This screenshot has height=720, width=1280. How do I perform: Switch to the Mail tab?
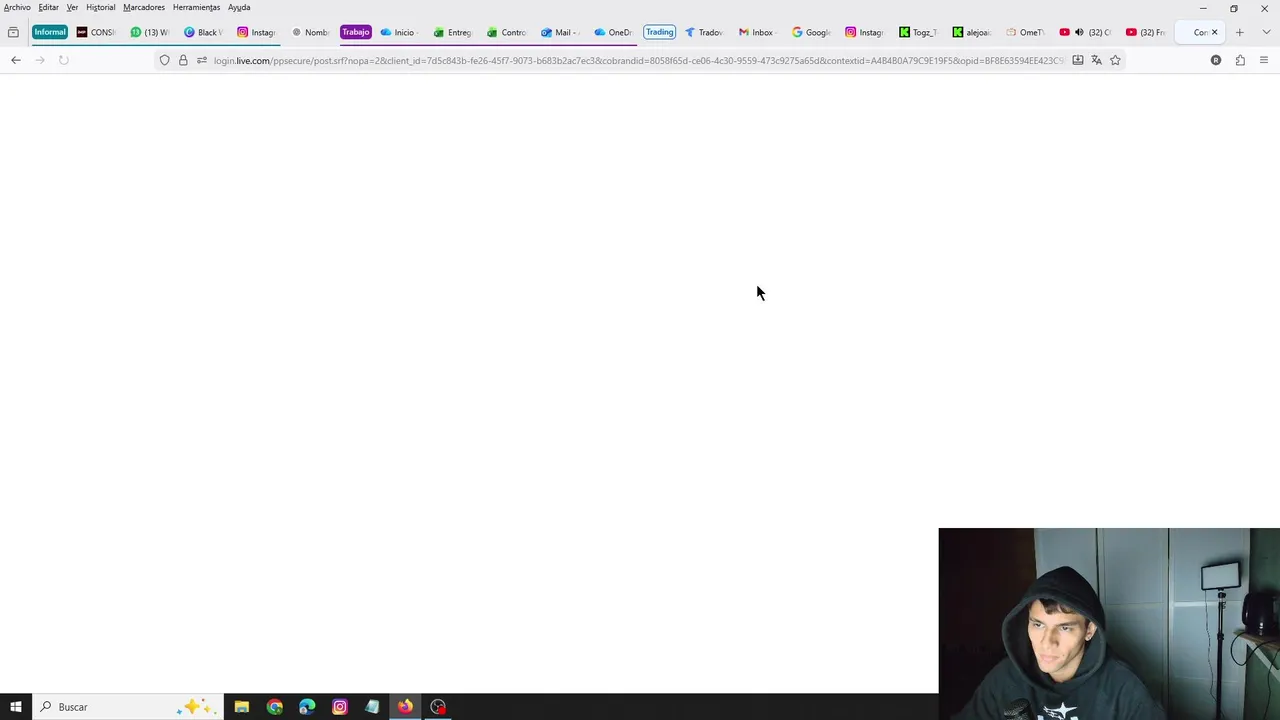tap(560, 32)
